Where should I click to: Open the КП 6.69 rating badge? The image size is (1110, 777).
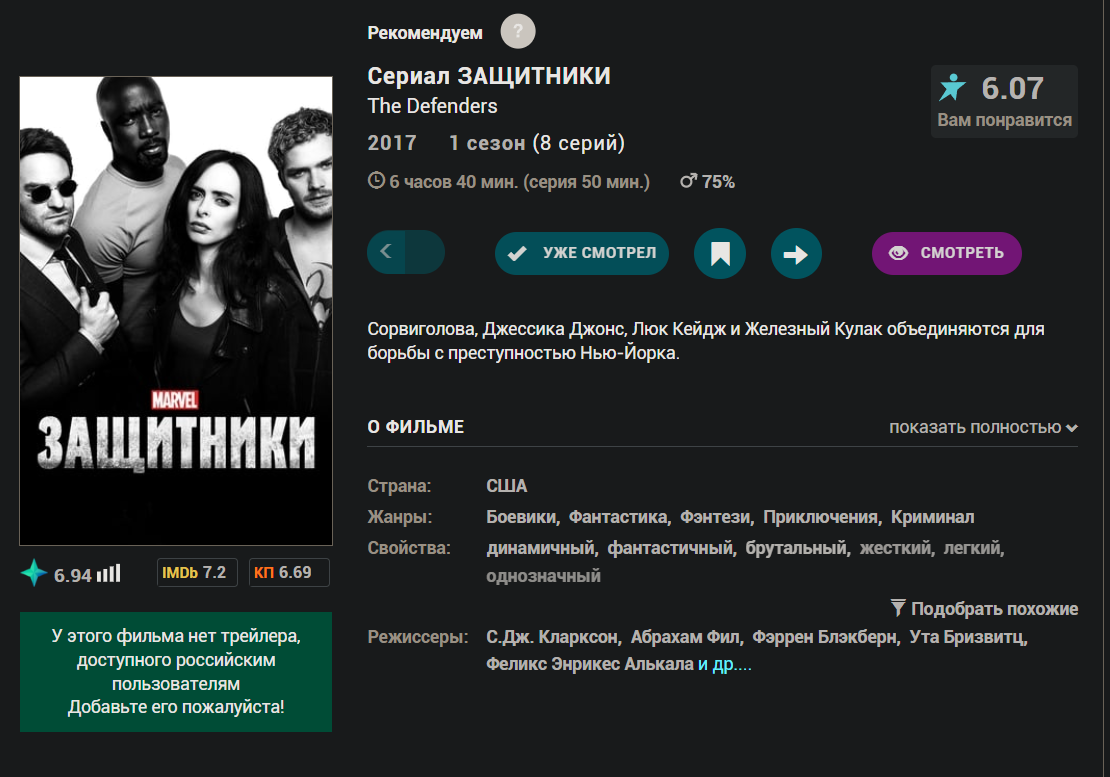(289, 572)
